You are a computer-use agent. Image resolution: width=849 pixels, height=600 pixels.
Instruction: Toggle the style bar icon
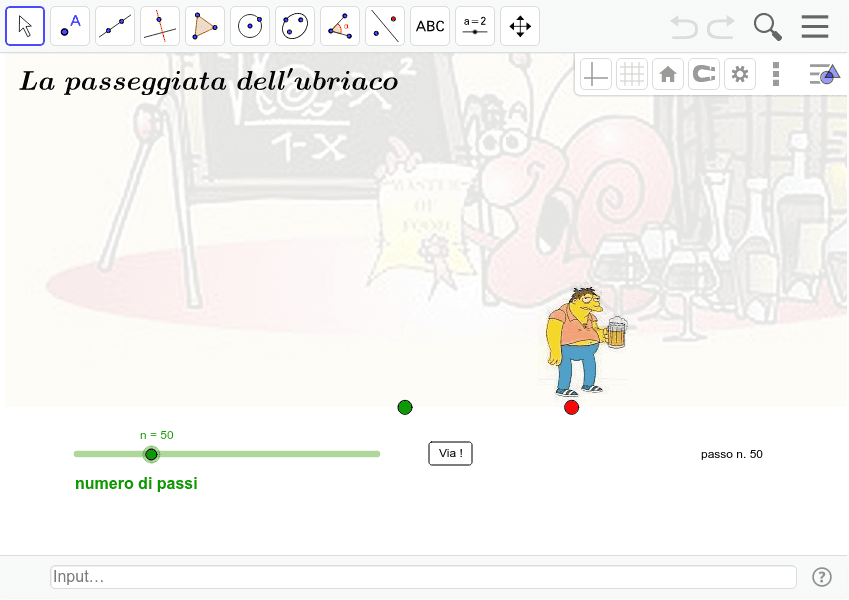click(x=824, y=74)
